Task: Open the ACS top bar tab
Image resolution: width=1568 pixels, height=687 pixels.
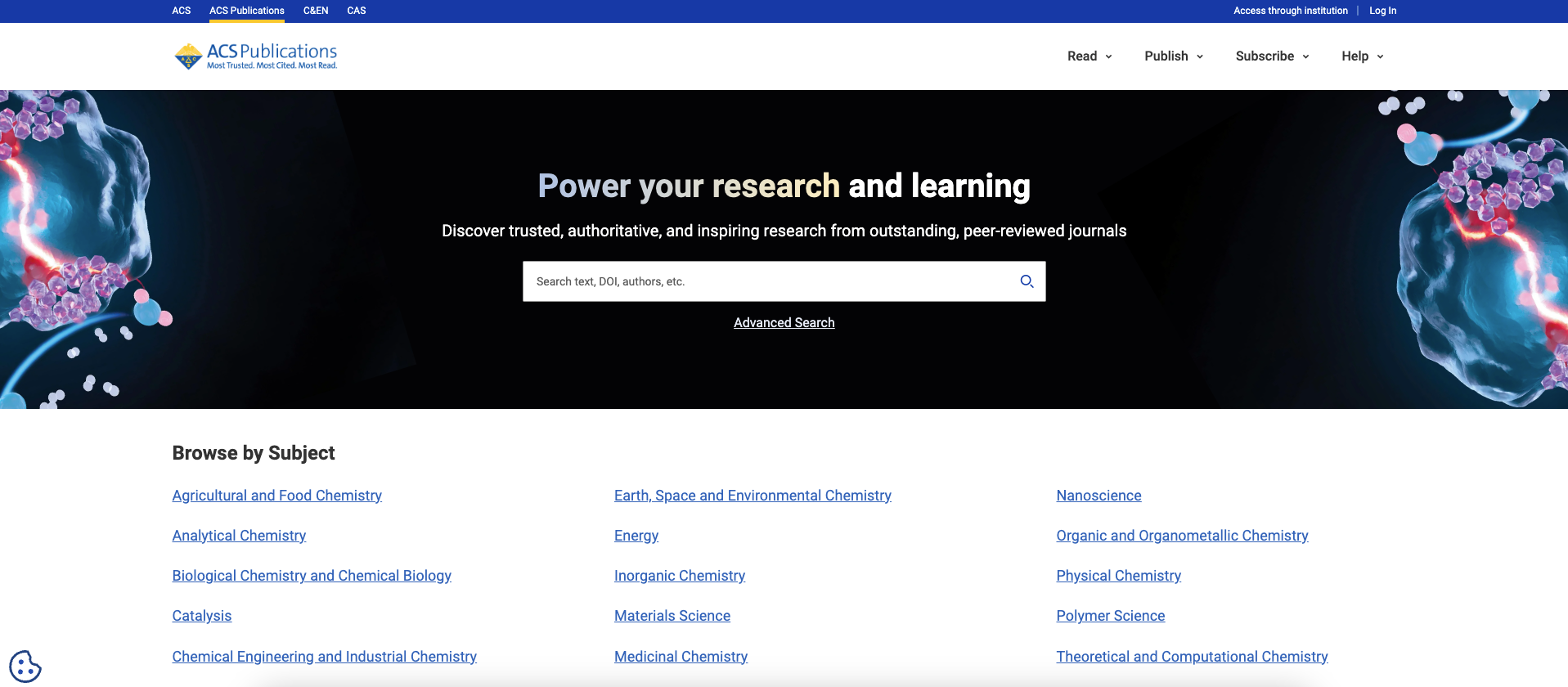Action: click(x=182, y=11)
